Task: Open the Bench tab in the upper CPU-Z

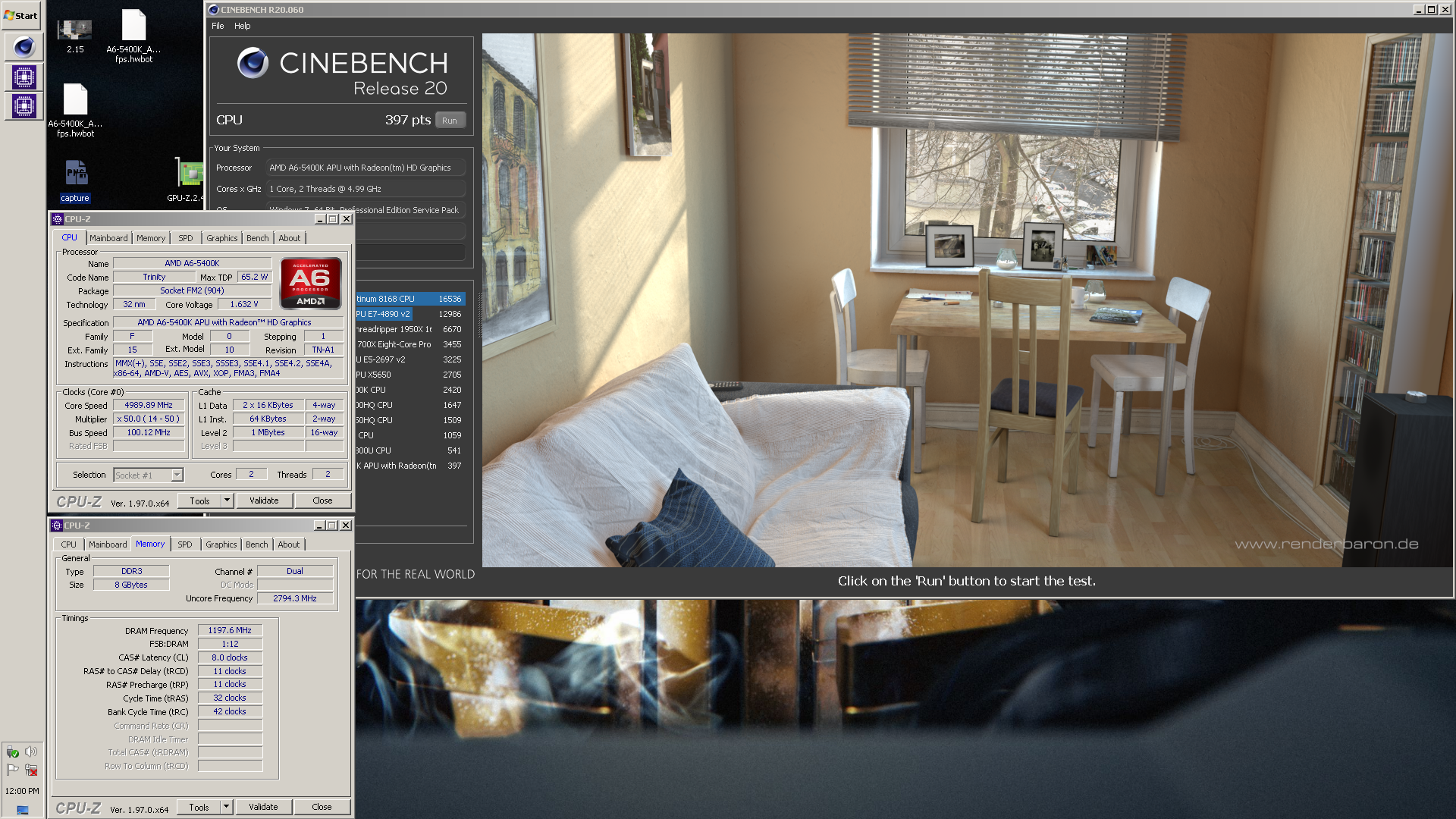Action: (x=257, y=238)
